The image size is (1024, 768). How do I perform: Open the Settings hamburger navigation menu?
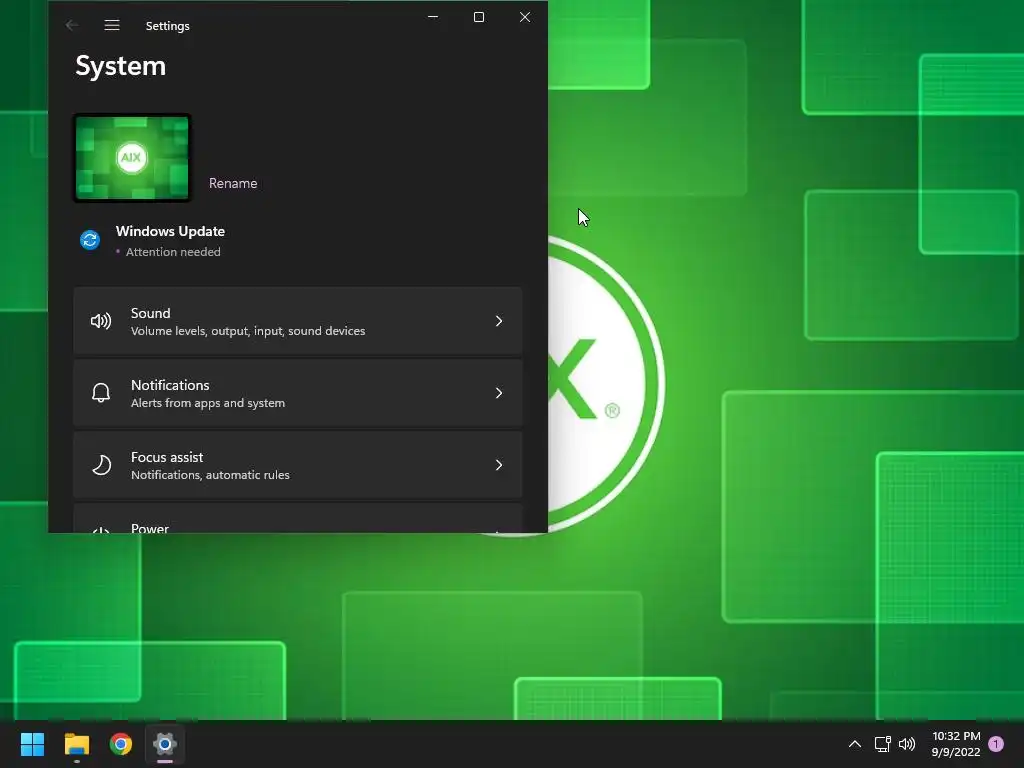tap(112, 25)
